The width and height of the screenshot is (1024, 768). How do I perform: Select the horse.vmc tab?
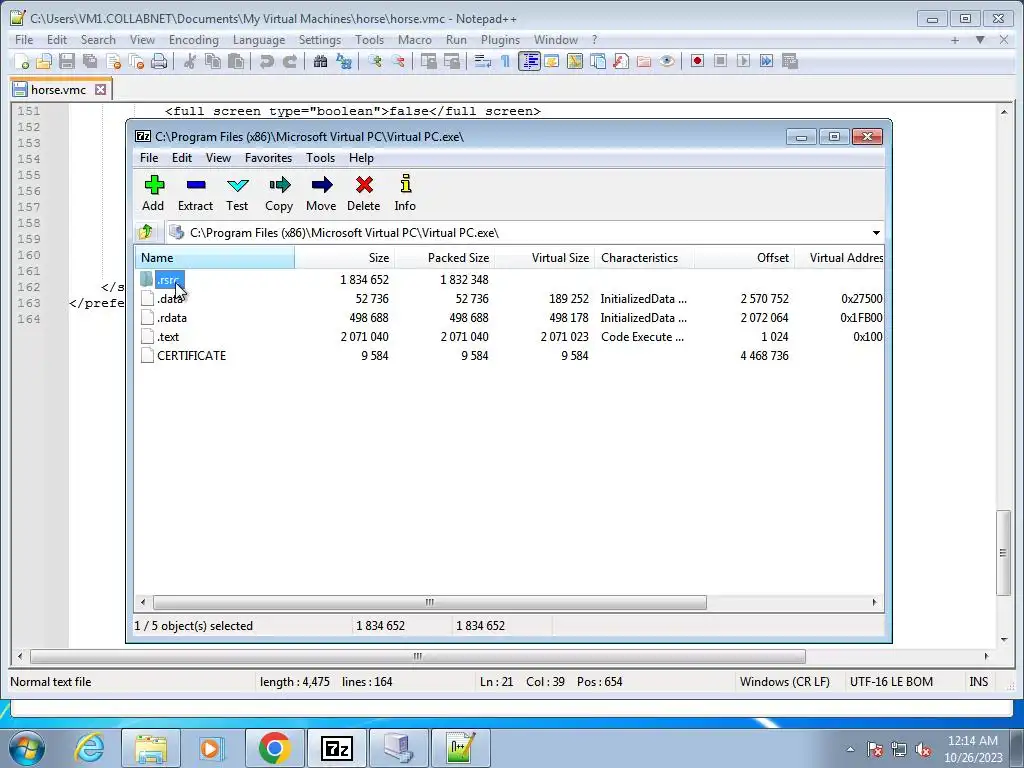click(58, 89)
